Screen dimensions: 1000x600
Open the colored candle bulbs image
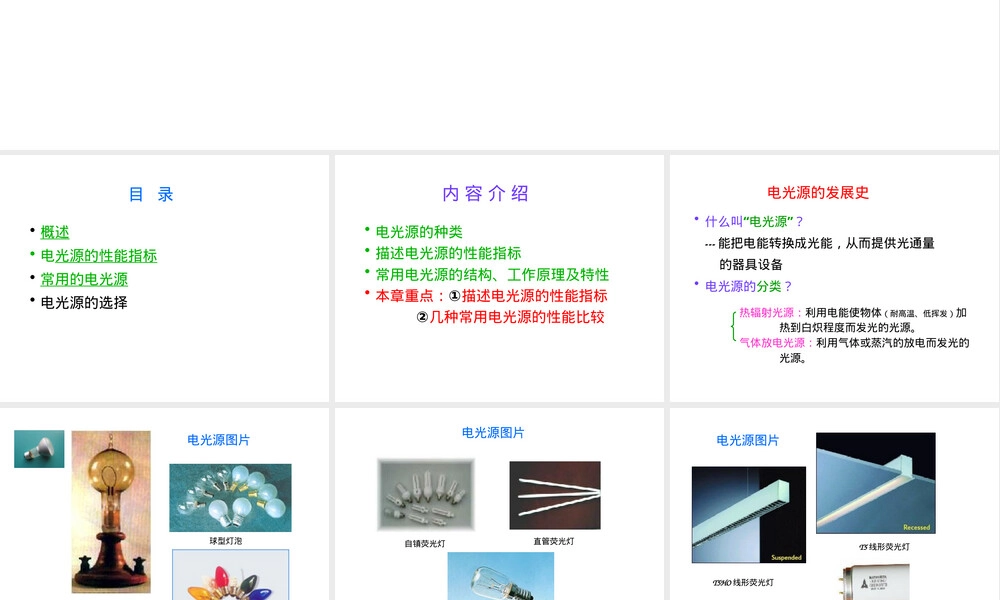point(230,574)
